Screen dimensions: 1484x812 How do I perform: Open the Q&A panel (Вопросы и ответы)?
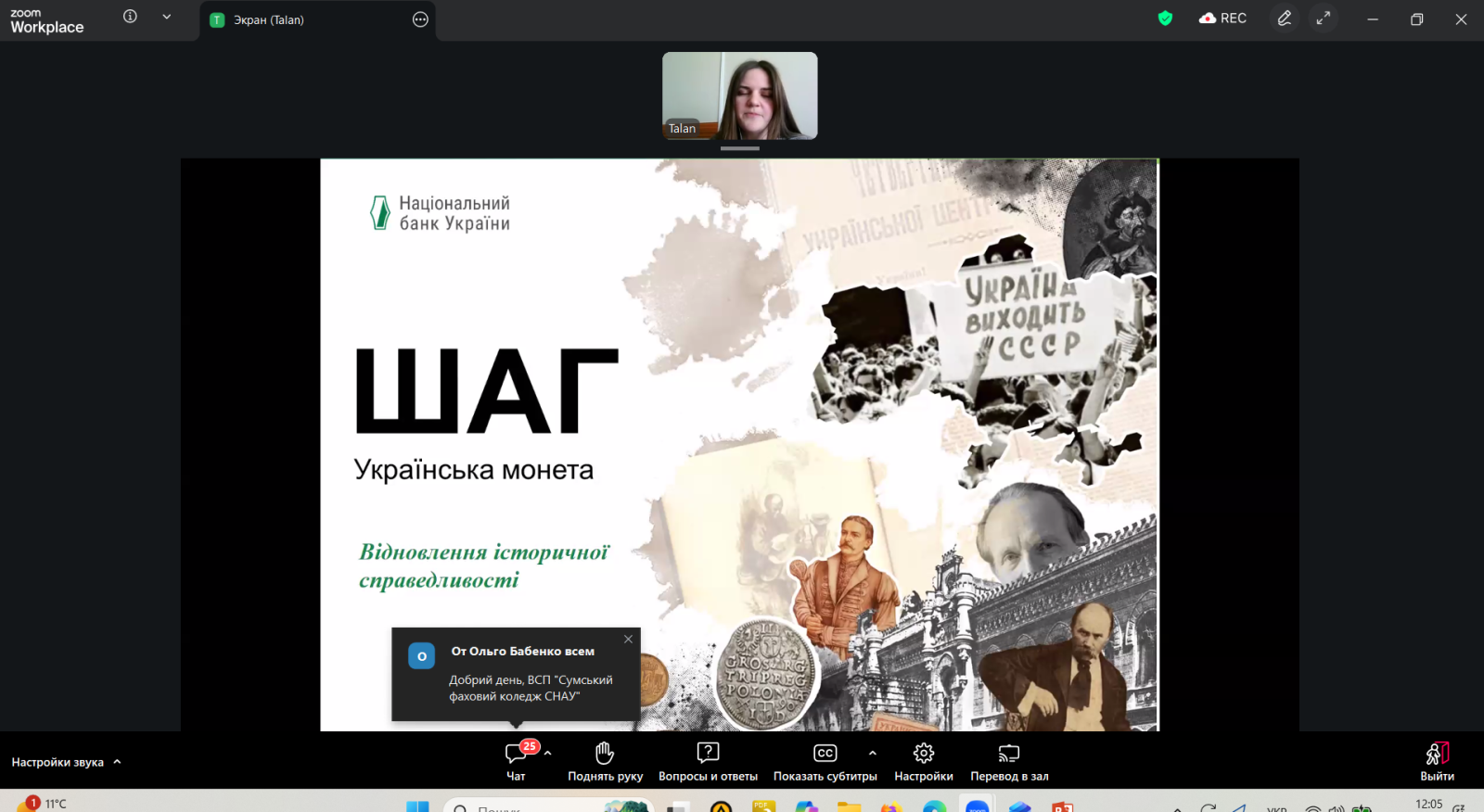pos(708,754)
